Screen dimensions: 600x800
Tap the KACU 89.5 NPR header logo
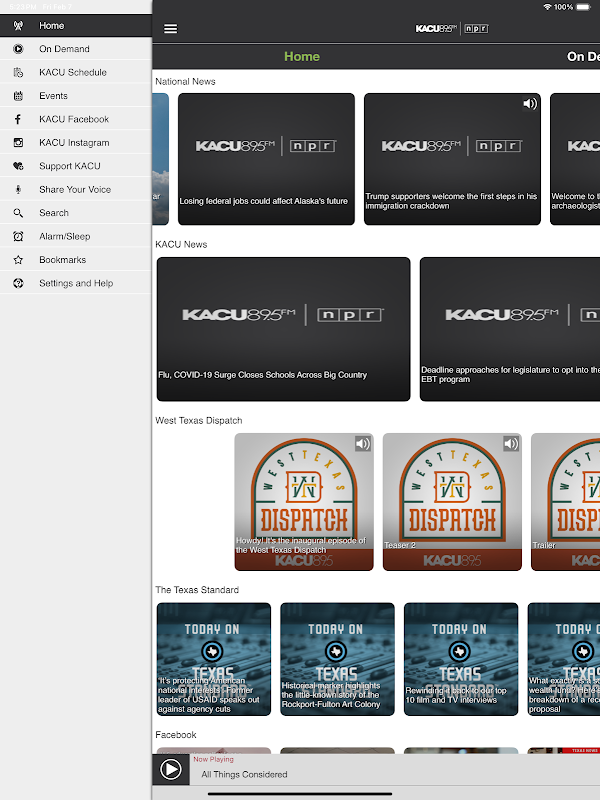coord(452,29)
